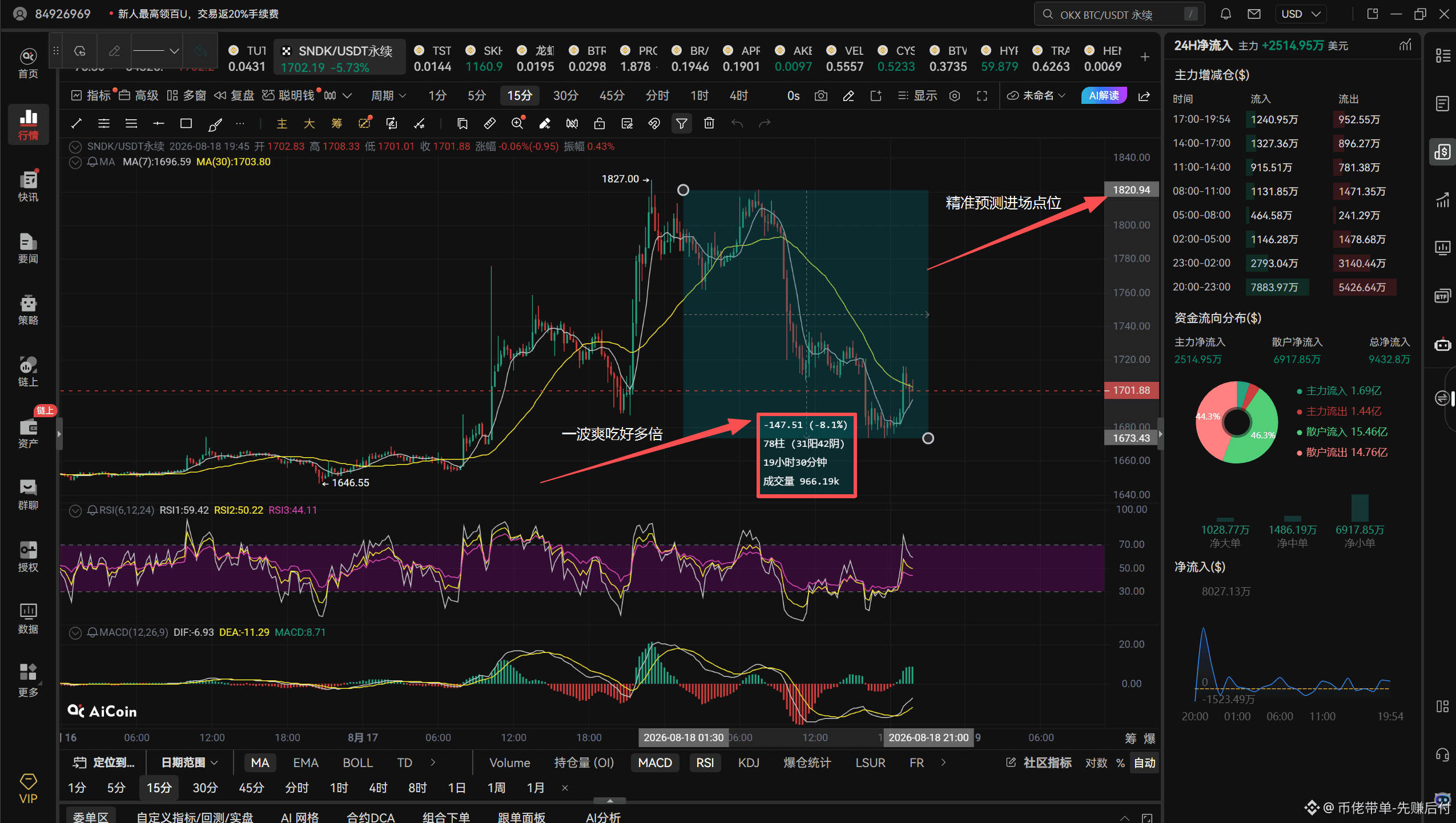Screen dimensions: 1456x823
Task: Select the 1日 interval in bottom bar
Action: click(x=456, y=788)
